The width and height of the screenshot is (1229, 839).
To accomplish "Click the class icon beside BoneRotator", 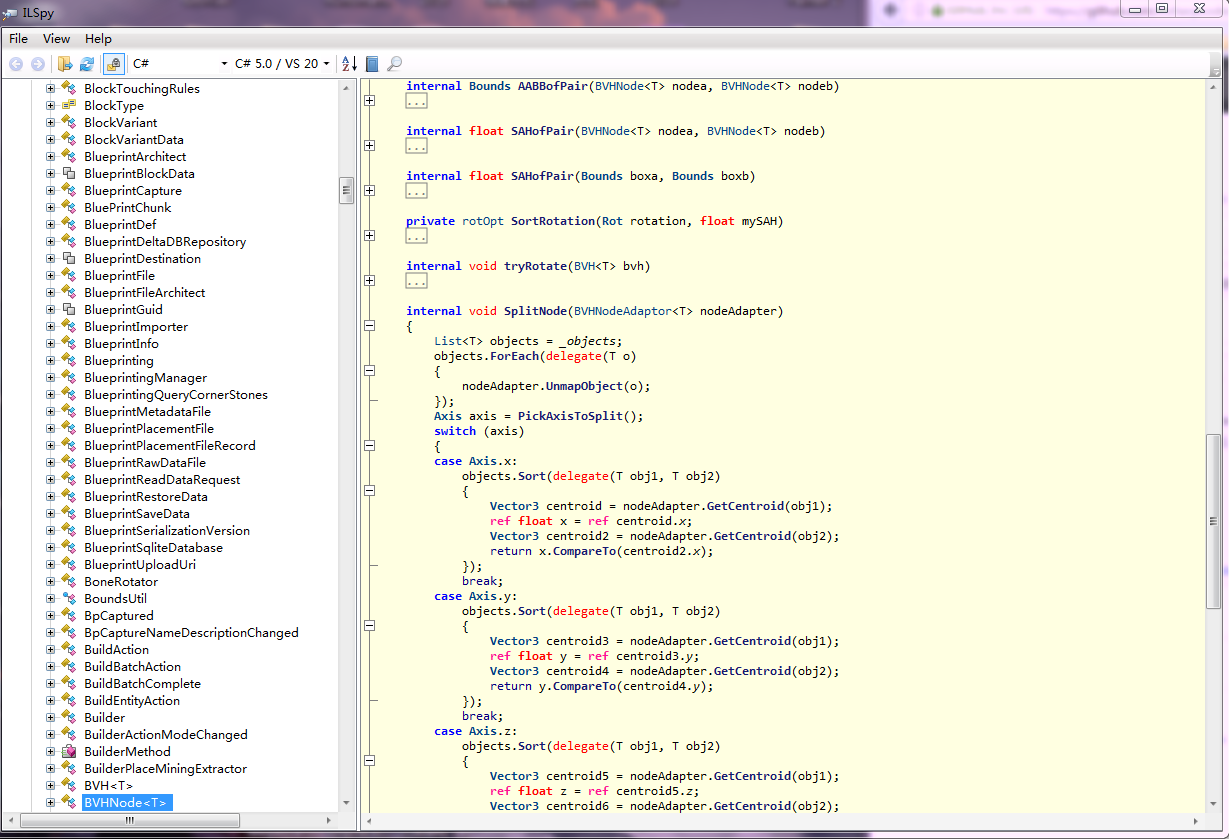I will pos(69,582).
